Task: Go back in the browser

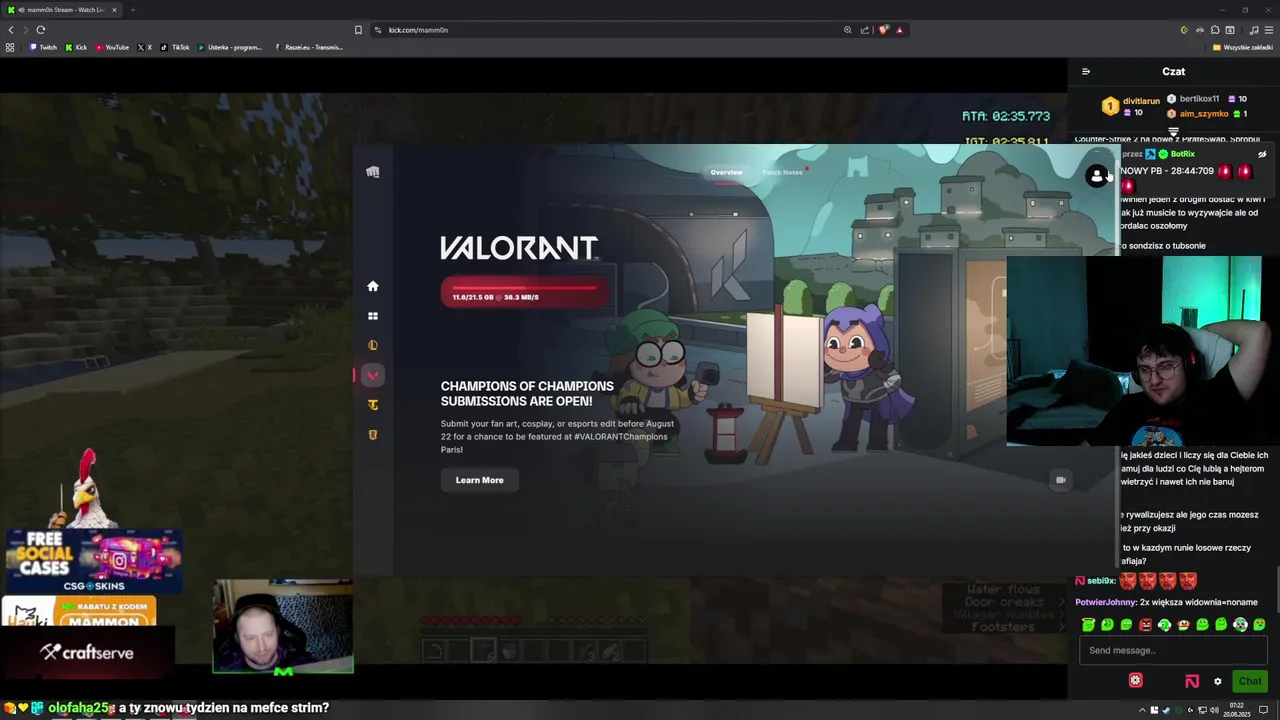Action: pos(11,30)
